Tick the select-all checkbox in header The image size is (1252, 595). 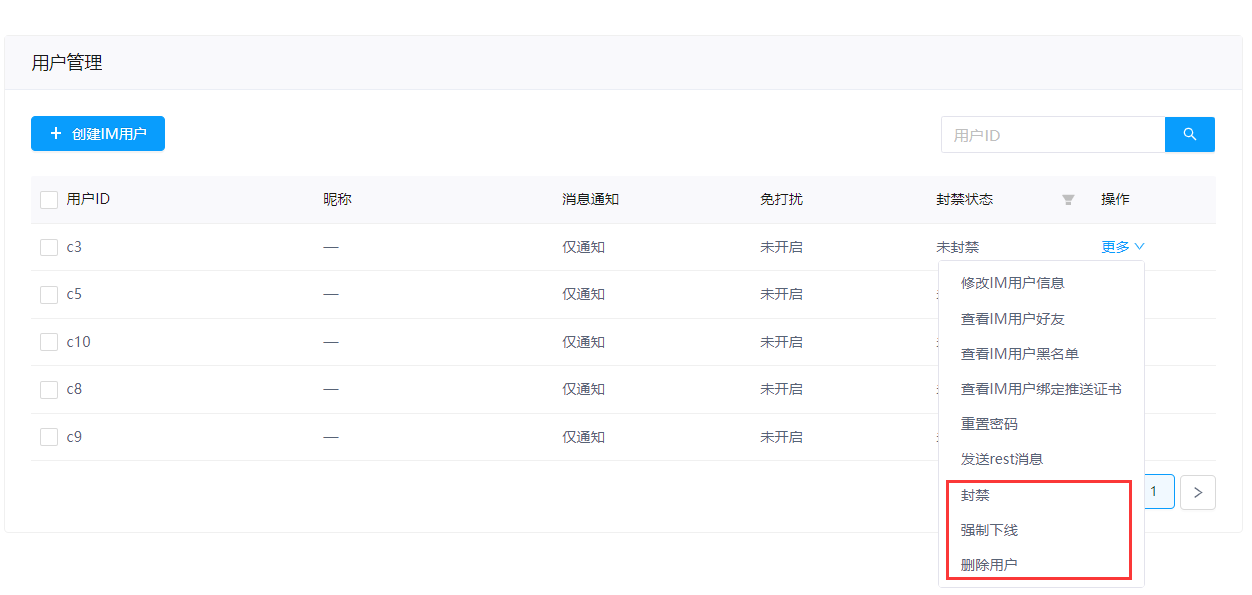pyautogui.click(x=49, y=200)
